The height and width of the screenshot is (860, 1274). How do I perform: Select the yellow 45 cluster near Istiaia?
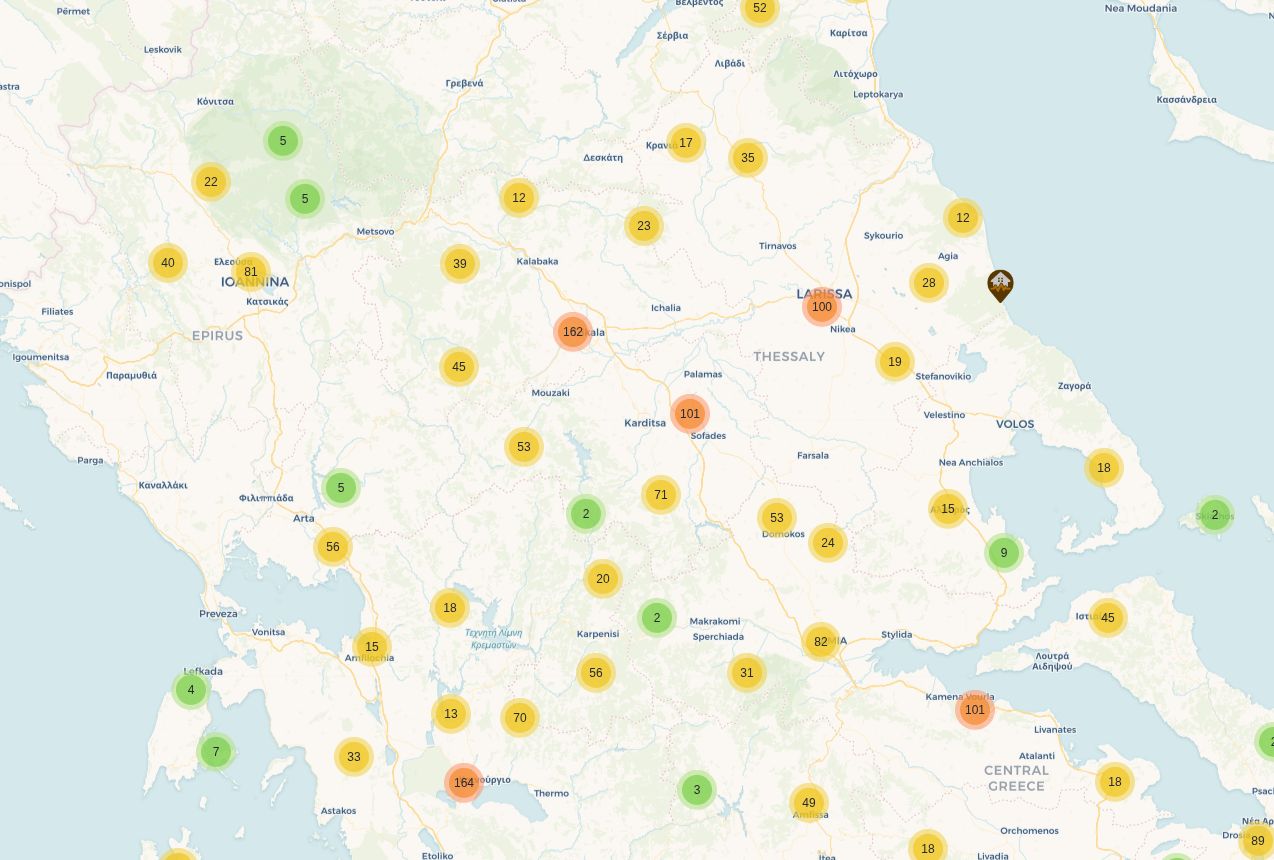pos(1107,617)
